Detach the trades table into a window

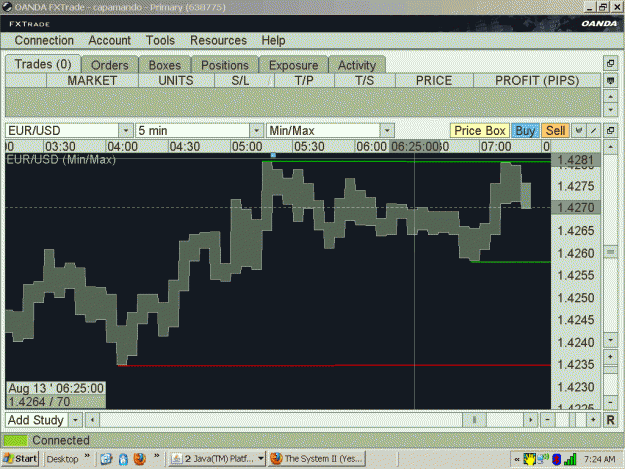[x=610, y=63]
